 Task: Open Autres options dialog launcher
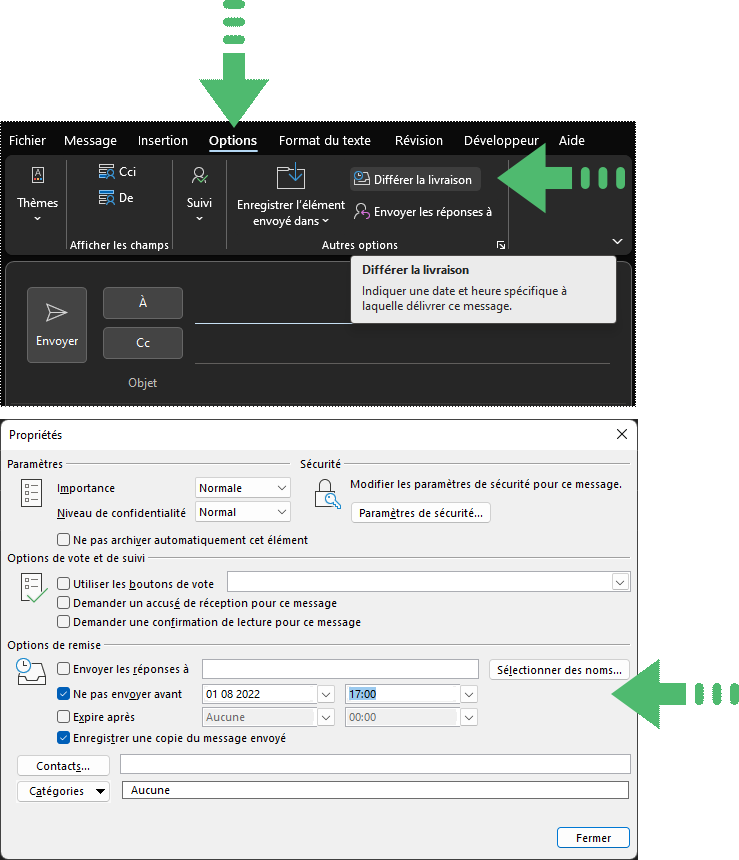501,245
